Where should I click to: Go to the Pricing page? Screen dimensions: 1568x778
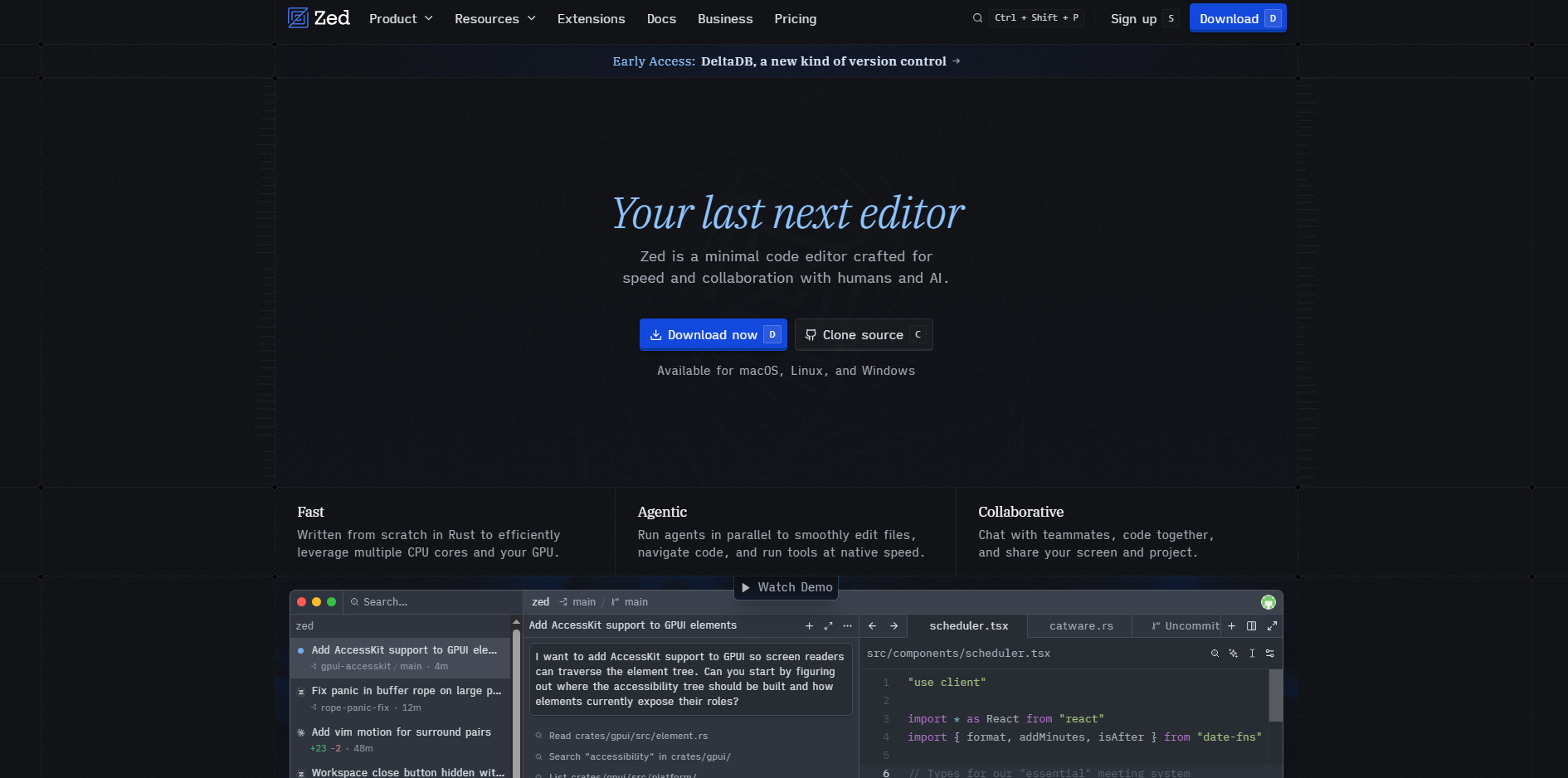click(795, 18)
